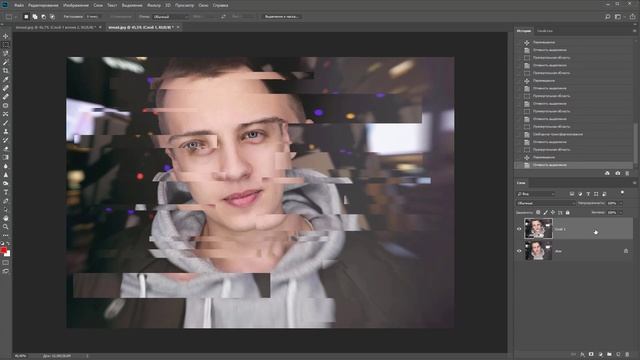Toggle layer filtering switch on or off

622,193
